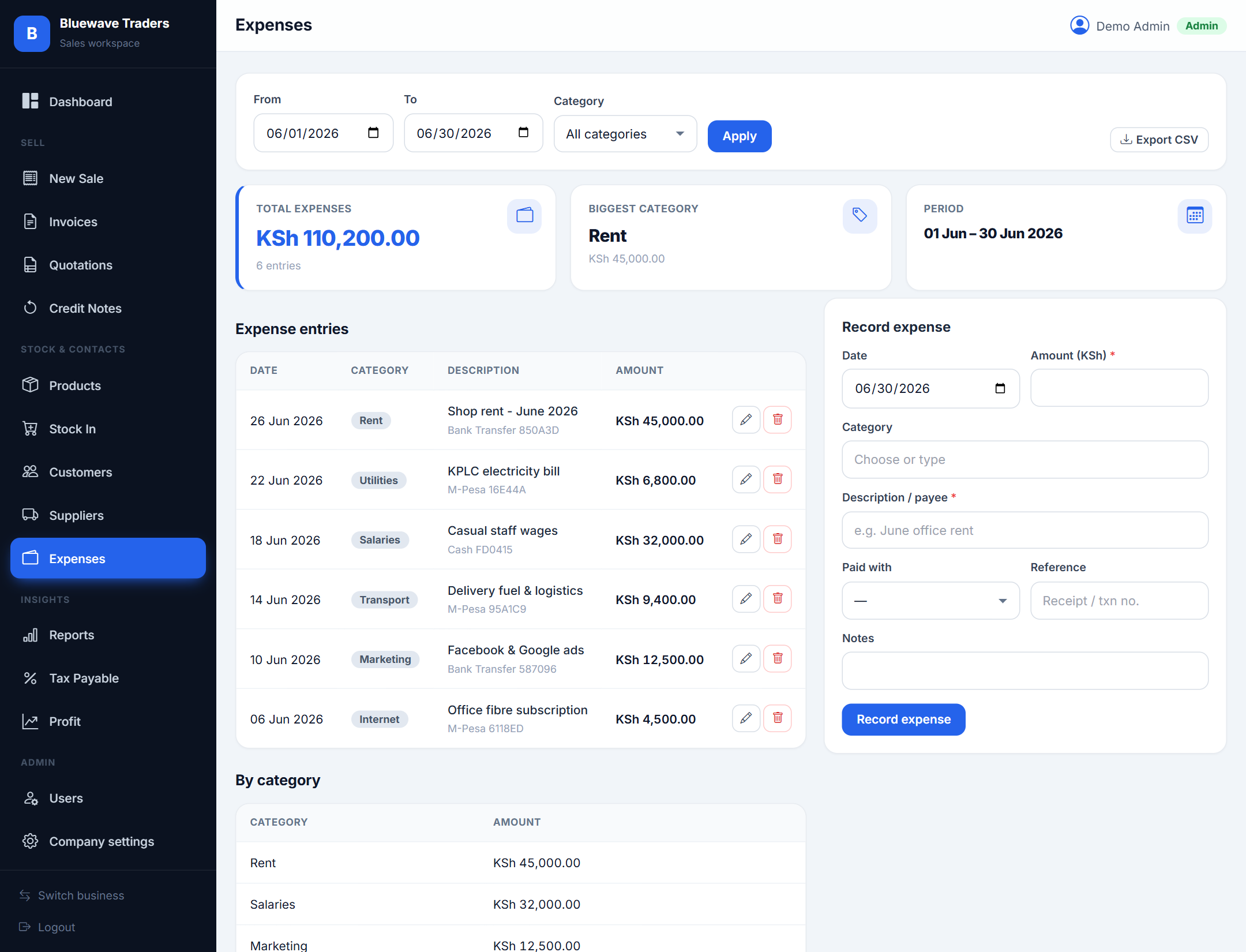Expand the All categories filter dropdown
The image size is (1246, 952).
(x=625, y=134)
